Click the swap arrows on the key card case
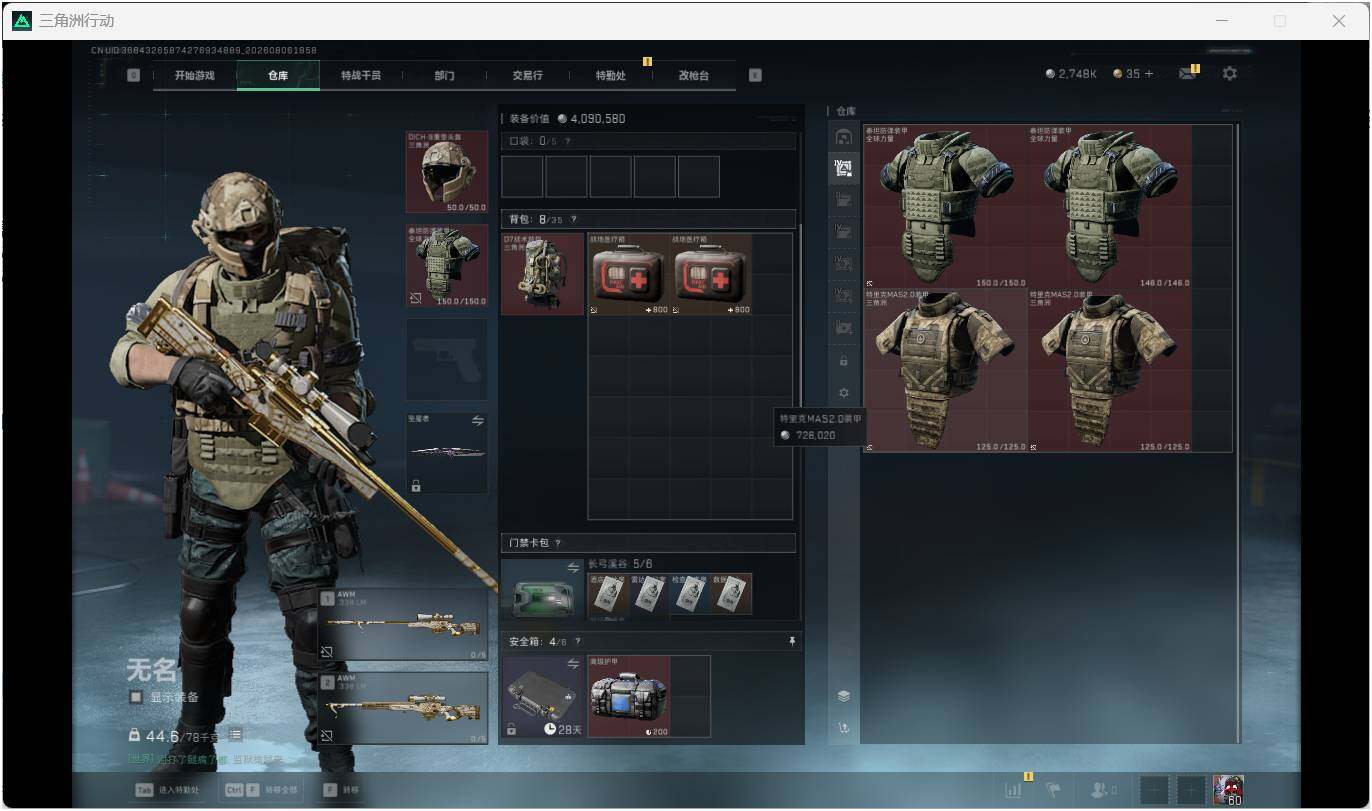This screenshot has width=1372, height=811. [573, 567]
